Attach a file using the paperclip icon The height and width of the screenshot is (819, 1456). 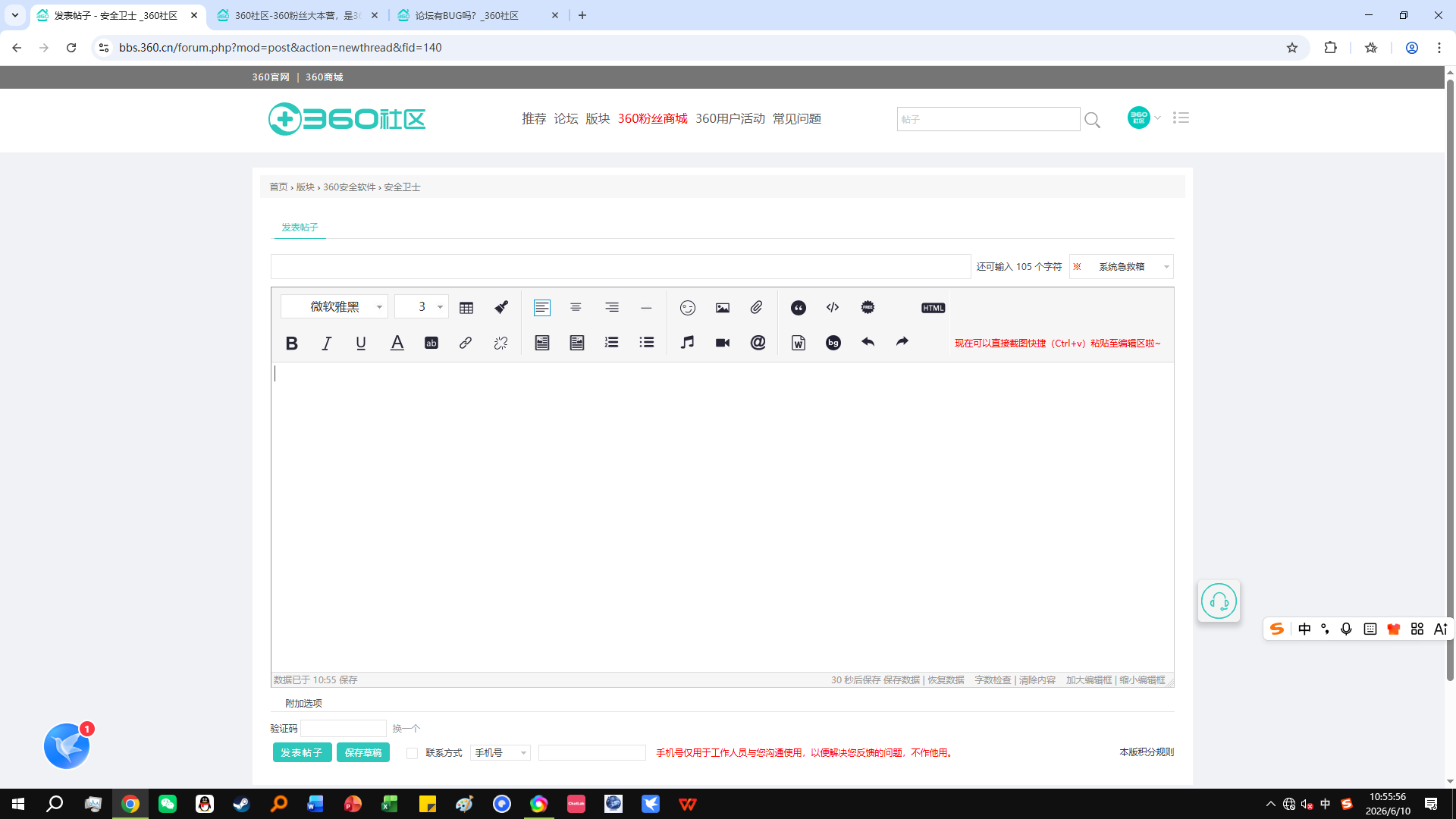pos(757,308)
